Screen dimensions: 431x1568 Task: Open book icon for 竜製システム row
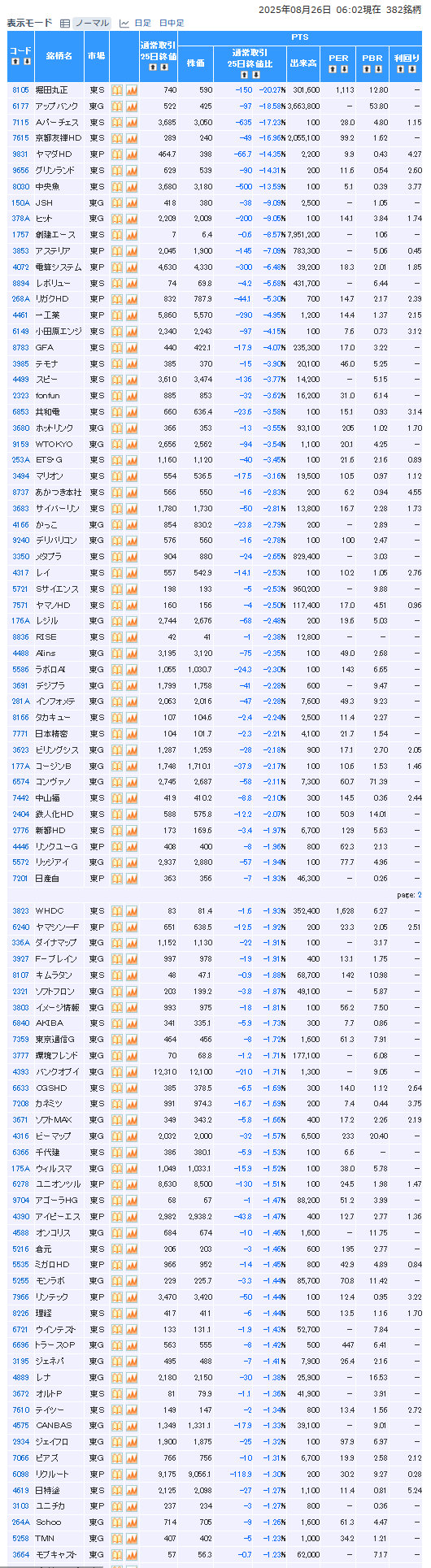pos(116,267)
